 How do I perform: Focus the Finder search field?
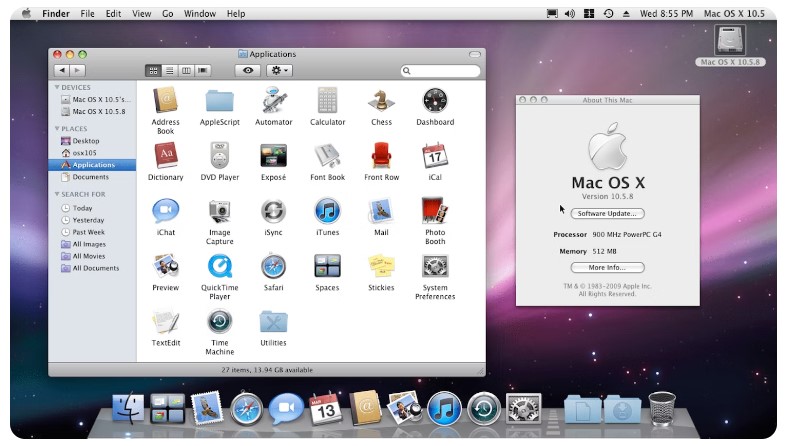(x=440, y=71)
